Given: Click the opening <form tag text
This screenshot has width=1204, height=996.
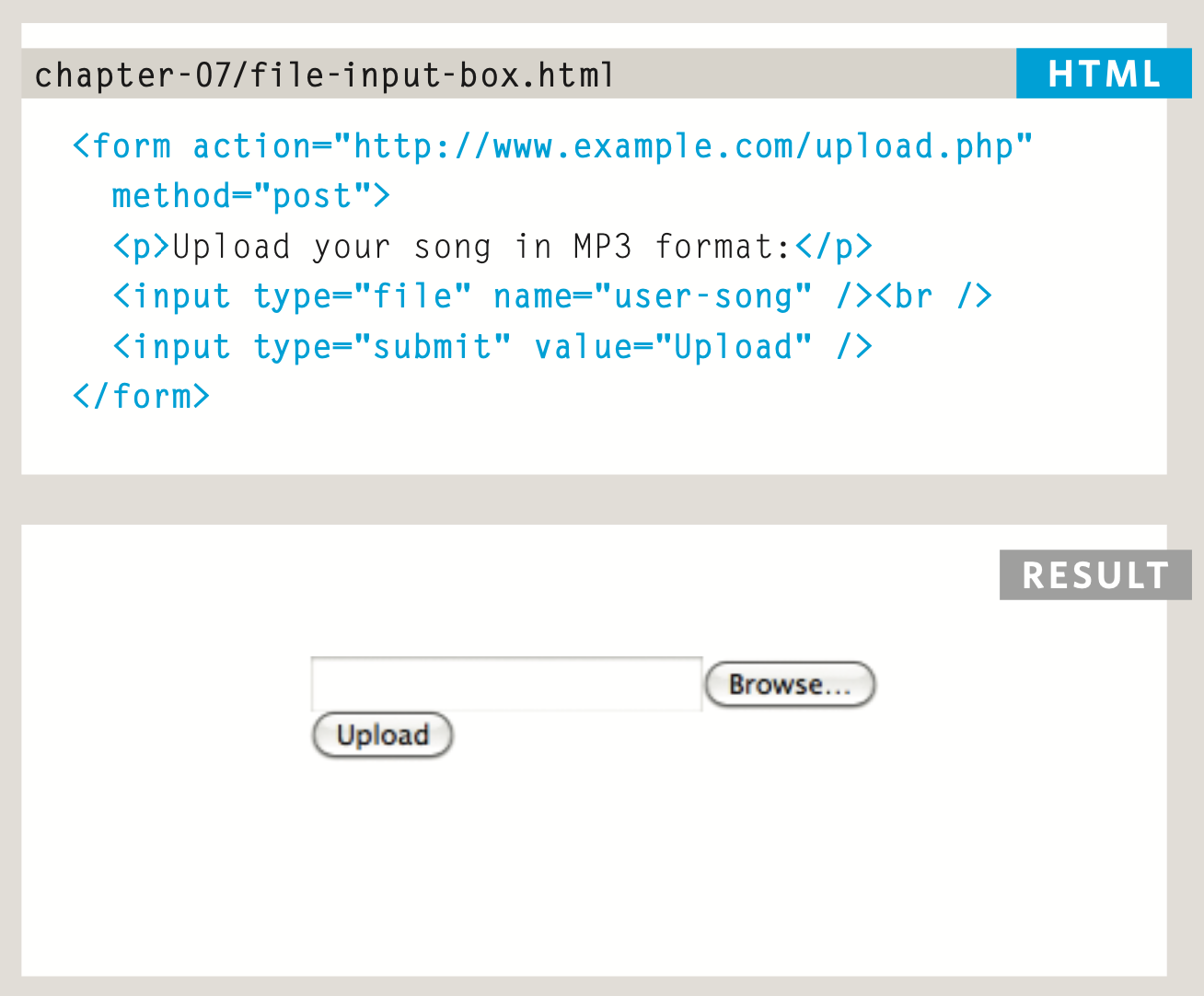Looking at the screenshot, I should pos(122,146).
